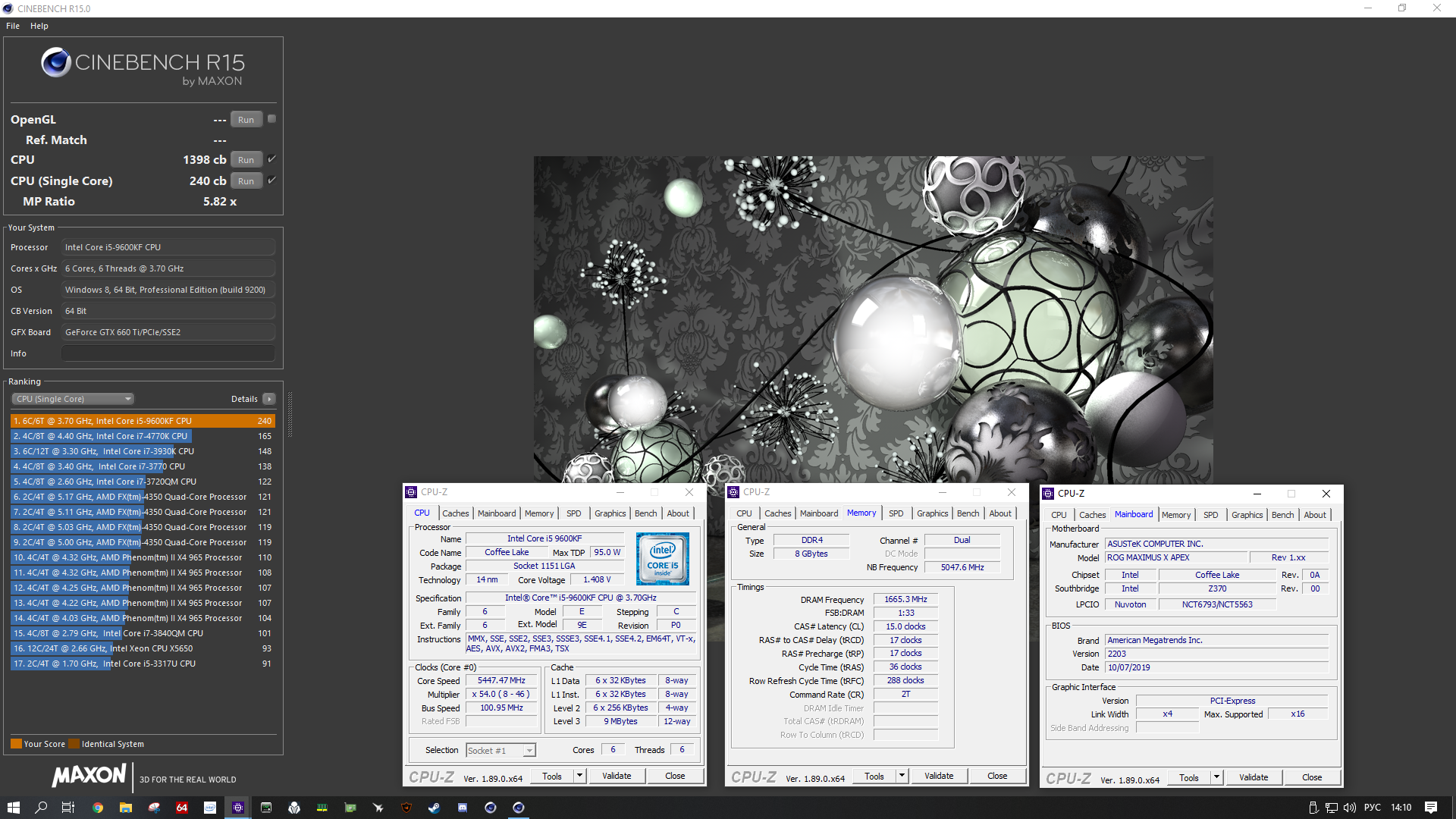
Task: Open the network tray icon
Action: tap(1331, 808)
